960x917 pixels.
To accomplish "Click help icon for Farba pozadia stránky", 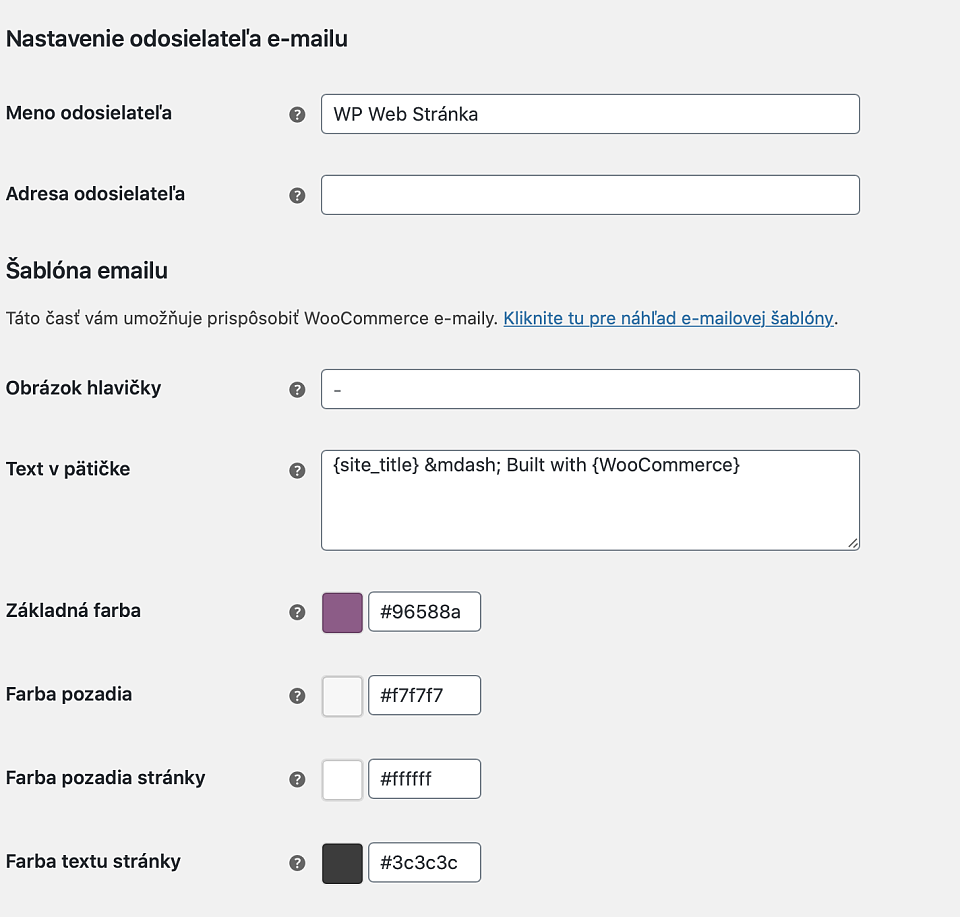I will tap(297, 779).
